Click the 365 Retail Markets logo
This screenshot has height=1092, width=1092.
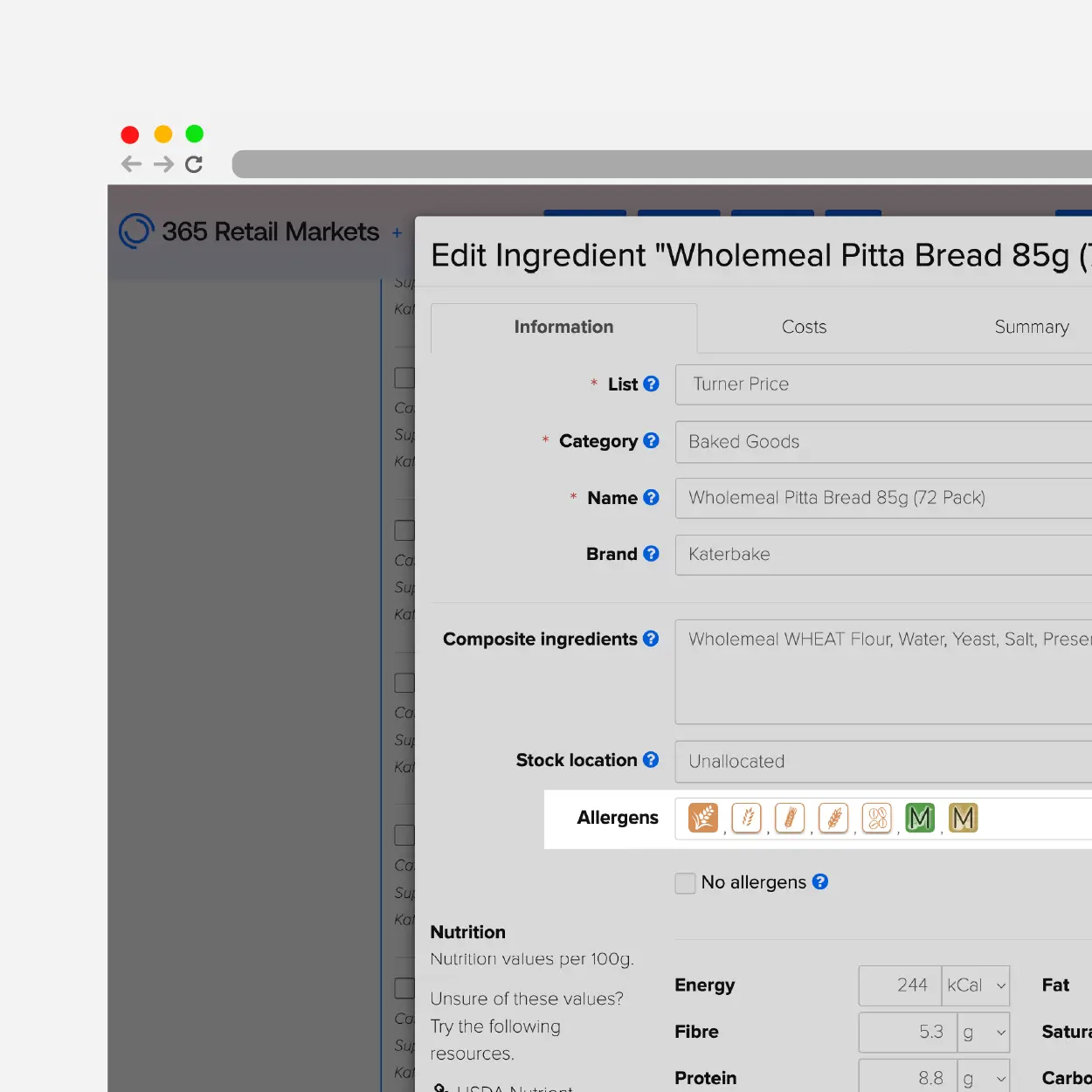249,232
